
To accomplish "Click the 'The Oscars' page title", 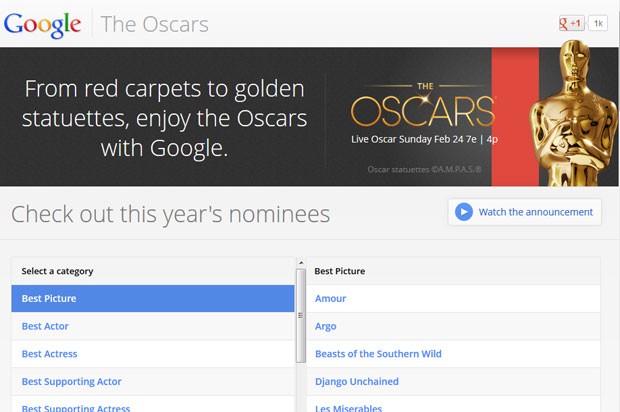I will coord(155,25).
